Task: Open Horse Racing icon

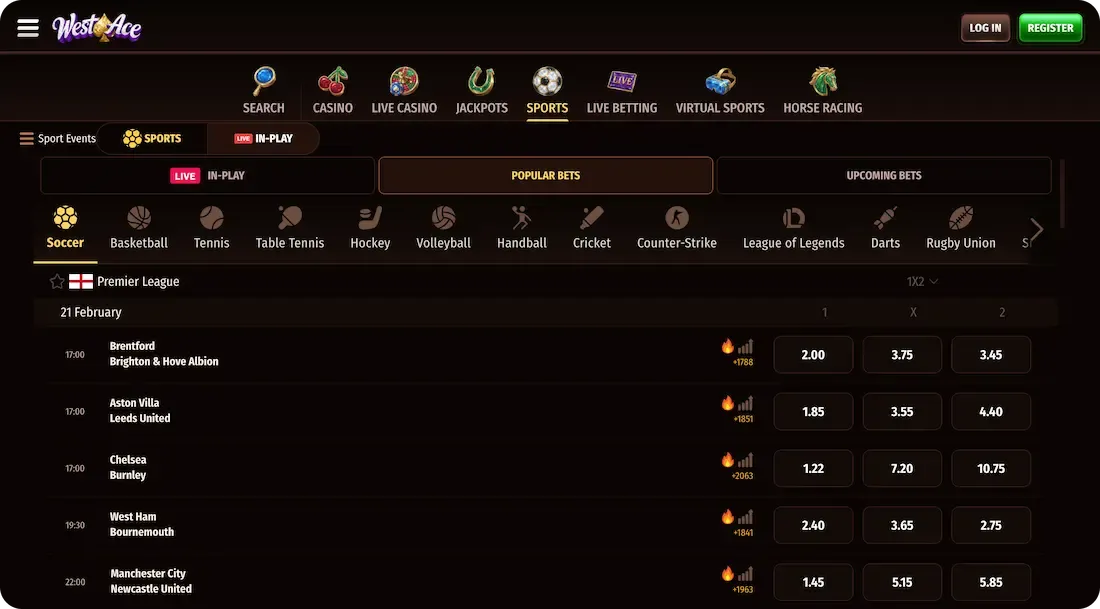Action: point(823,81)
